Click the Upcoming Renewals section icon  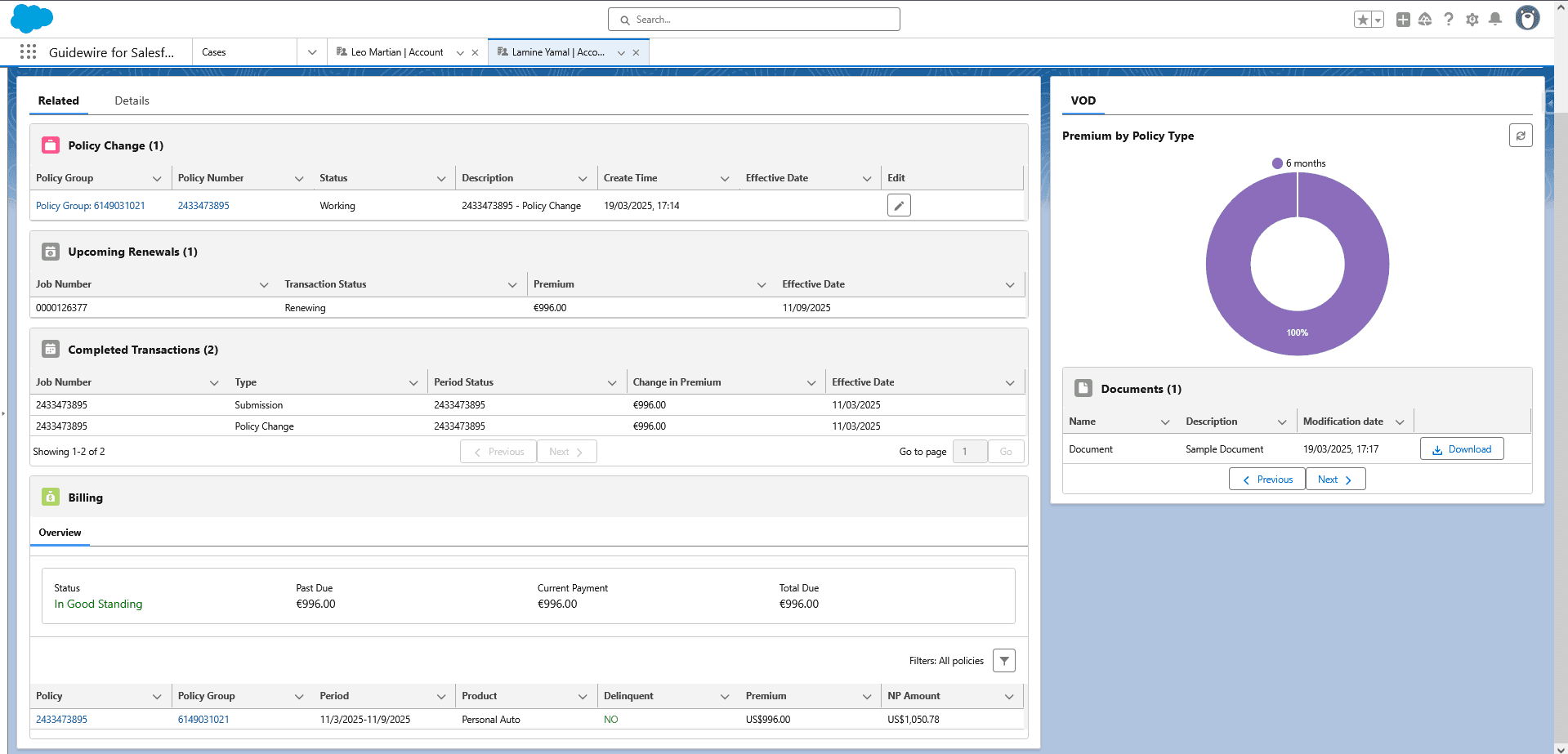click(x=51, y=252)
